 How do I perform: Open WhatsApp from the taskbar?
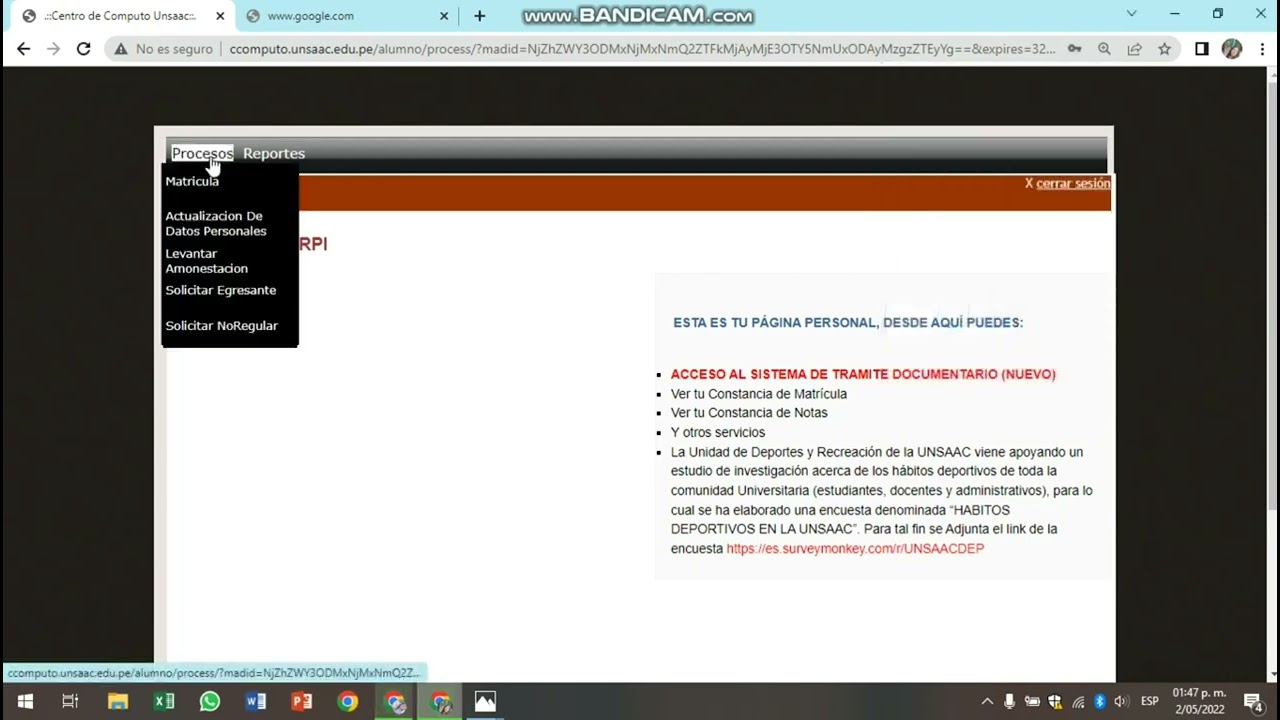click(210, 701)
